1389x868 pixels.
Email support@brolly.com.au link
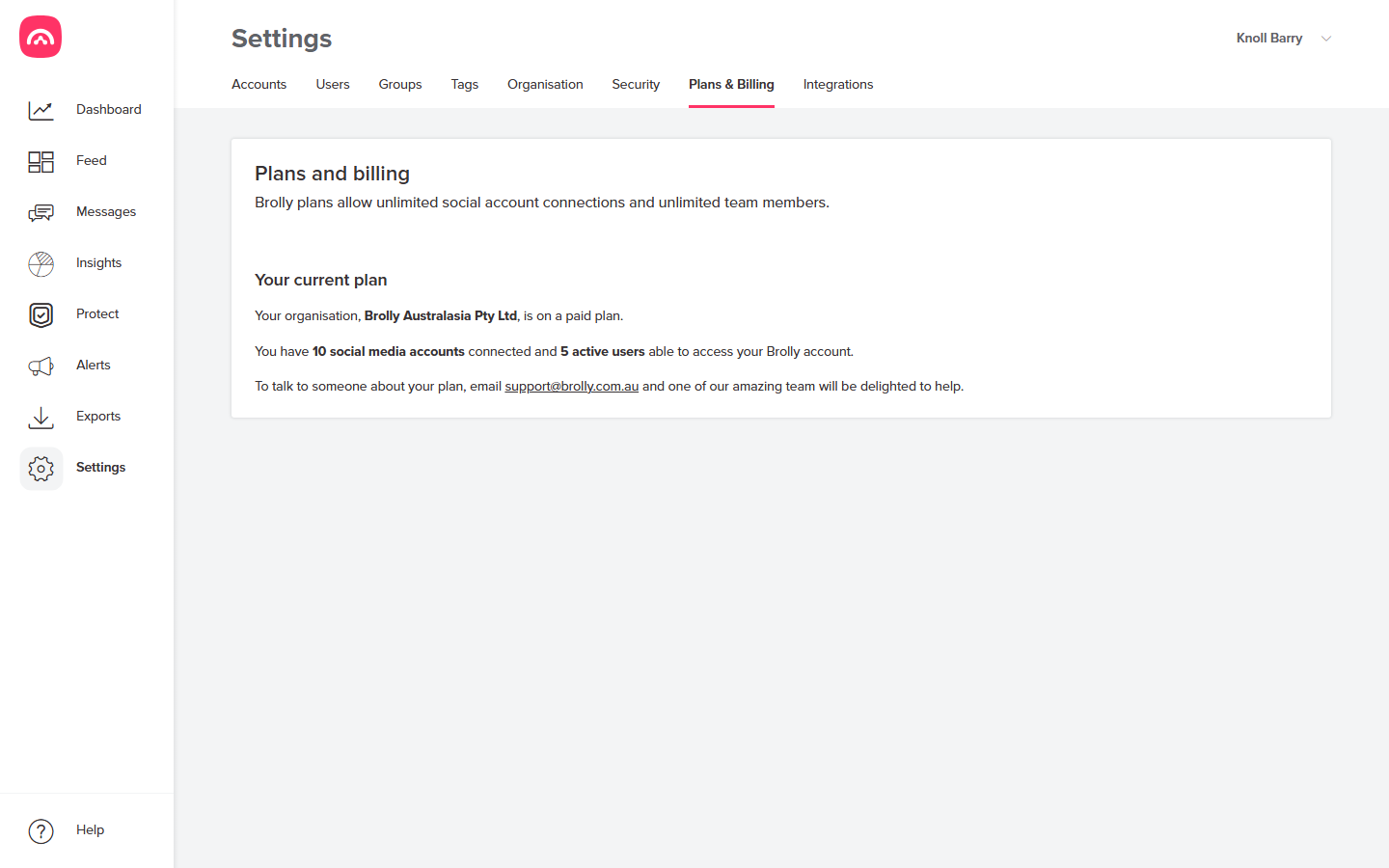point(572,386)
